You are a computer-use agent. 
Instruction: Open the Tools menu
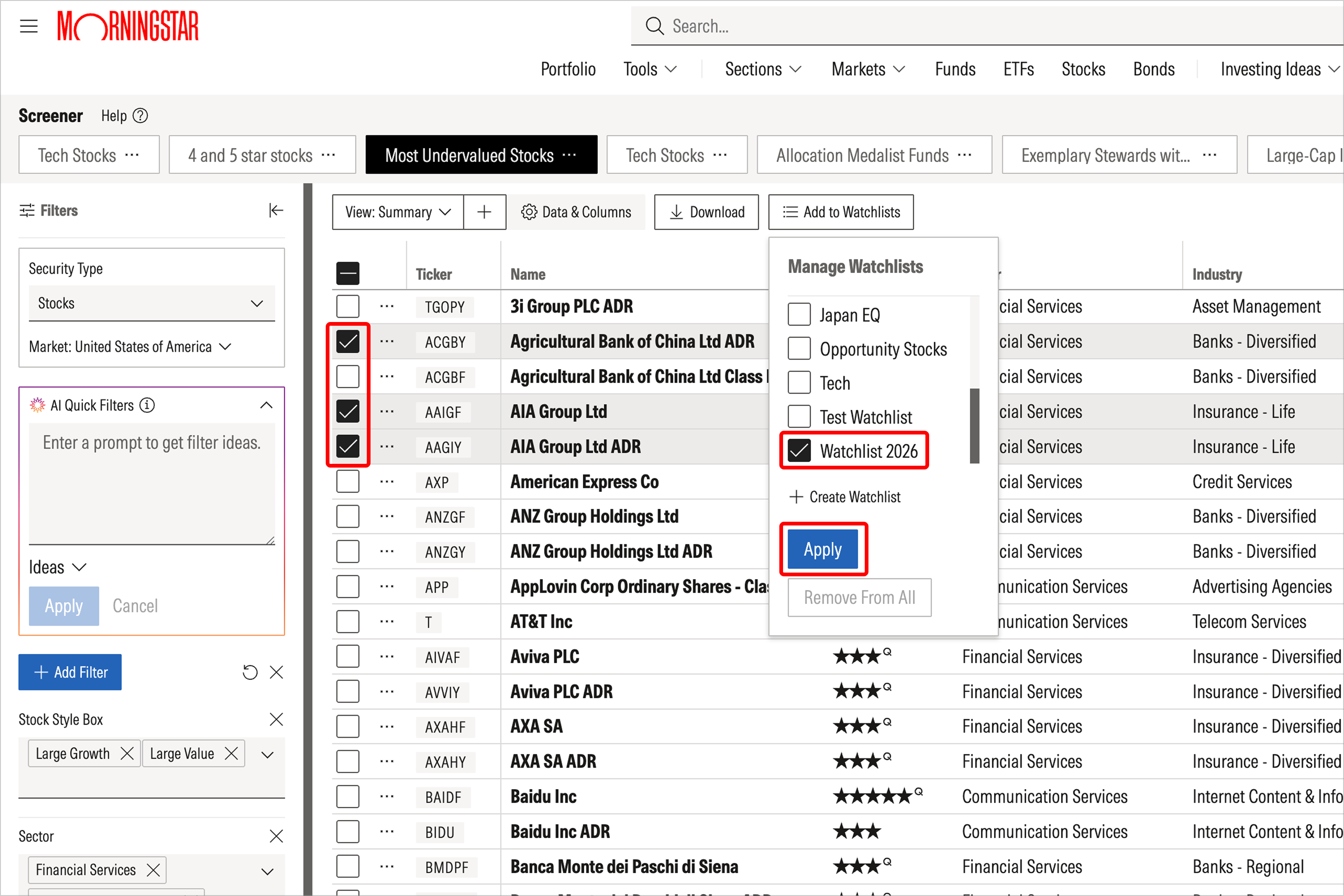650,69
